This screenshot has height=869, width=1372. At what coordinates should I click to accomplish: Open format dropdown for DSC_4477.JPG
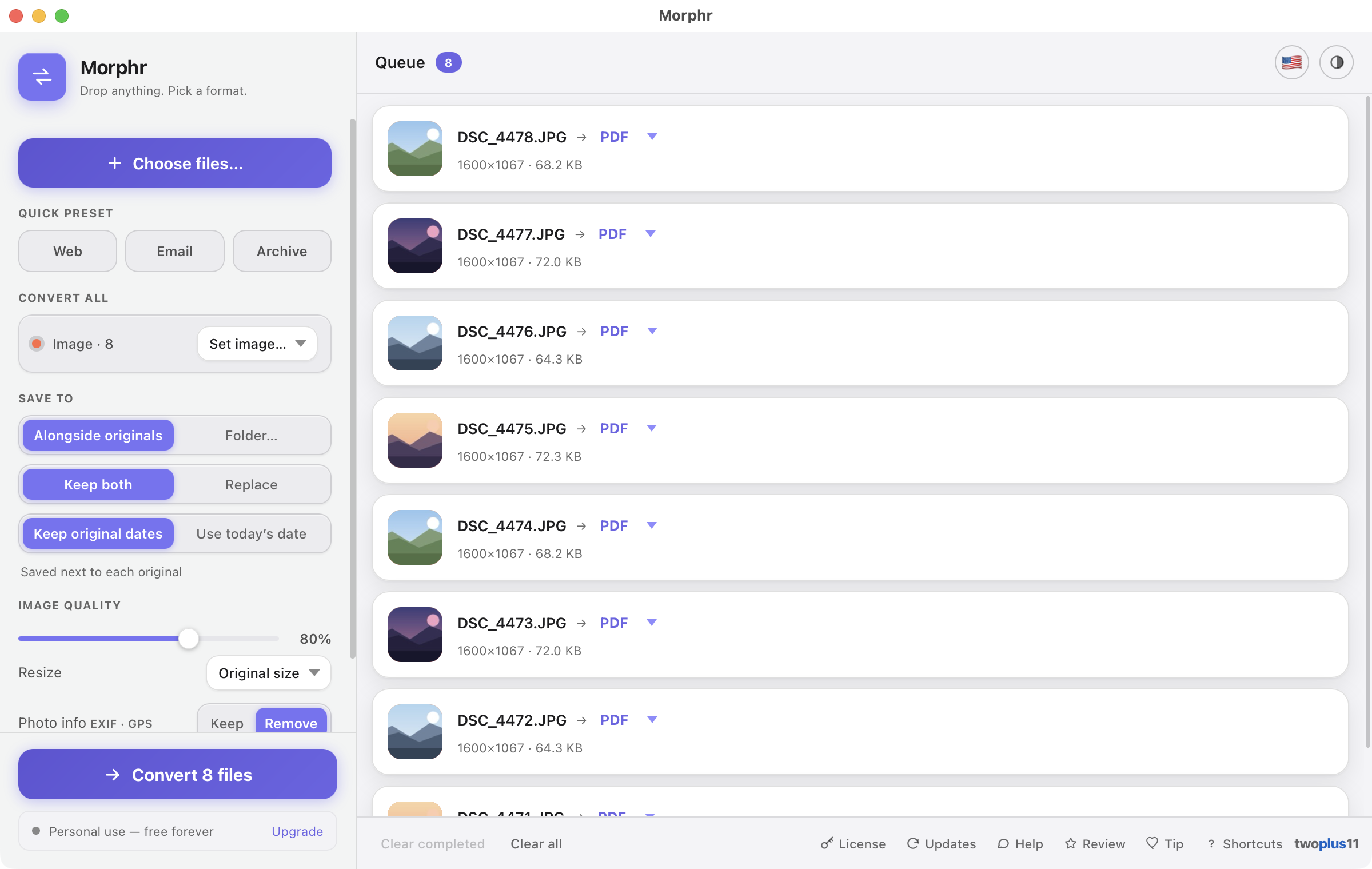(650, 234)
